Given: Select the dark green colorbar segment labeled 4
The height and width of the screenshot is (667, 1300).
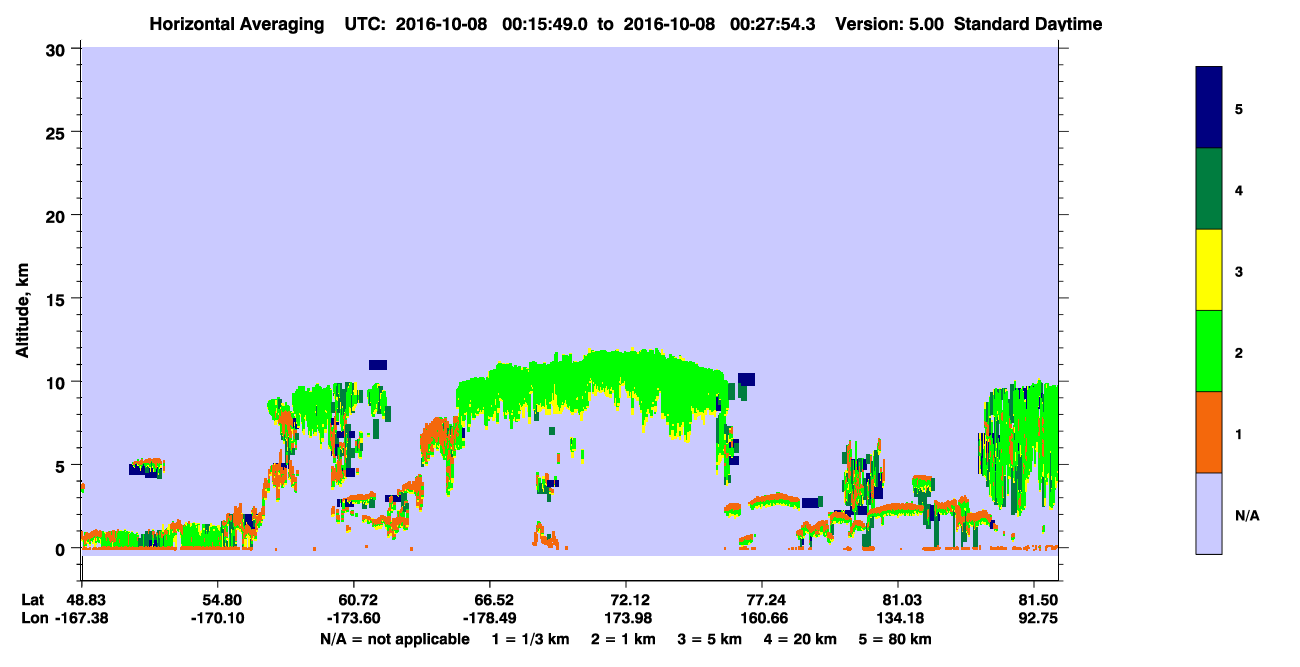Looking at the screenshot, I should coord(1209,189).
